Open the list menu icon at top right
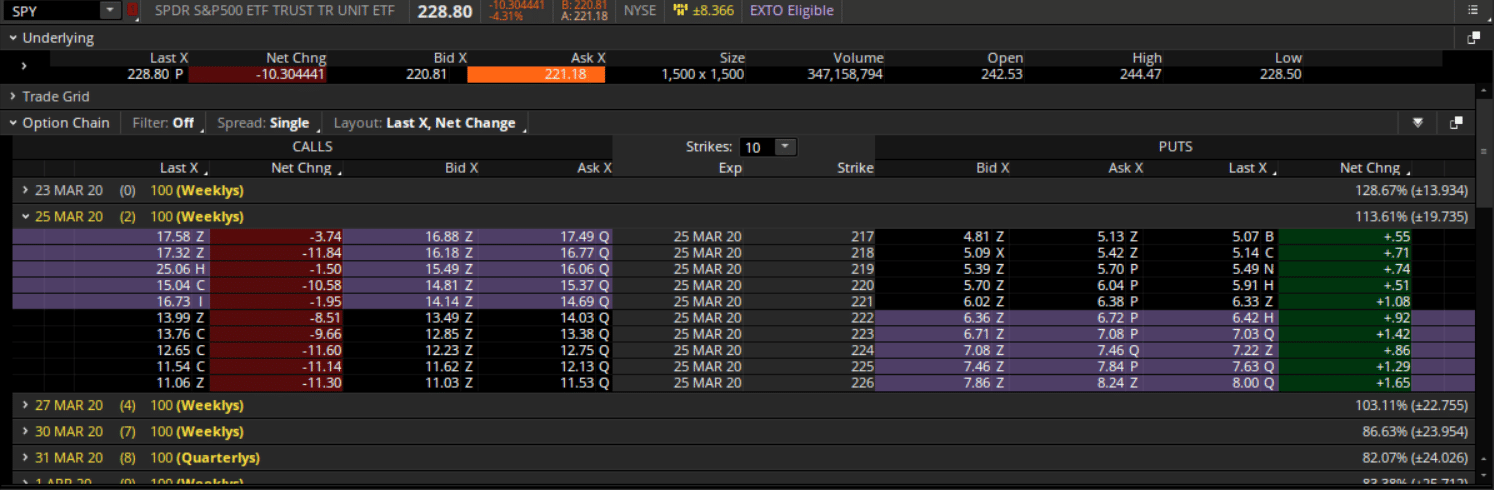Image resolution: width=1494 pixels, height=490 pixels. 1472,11
